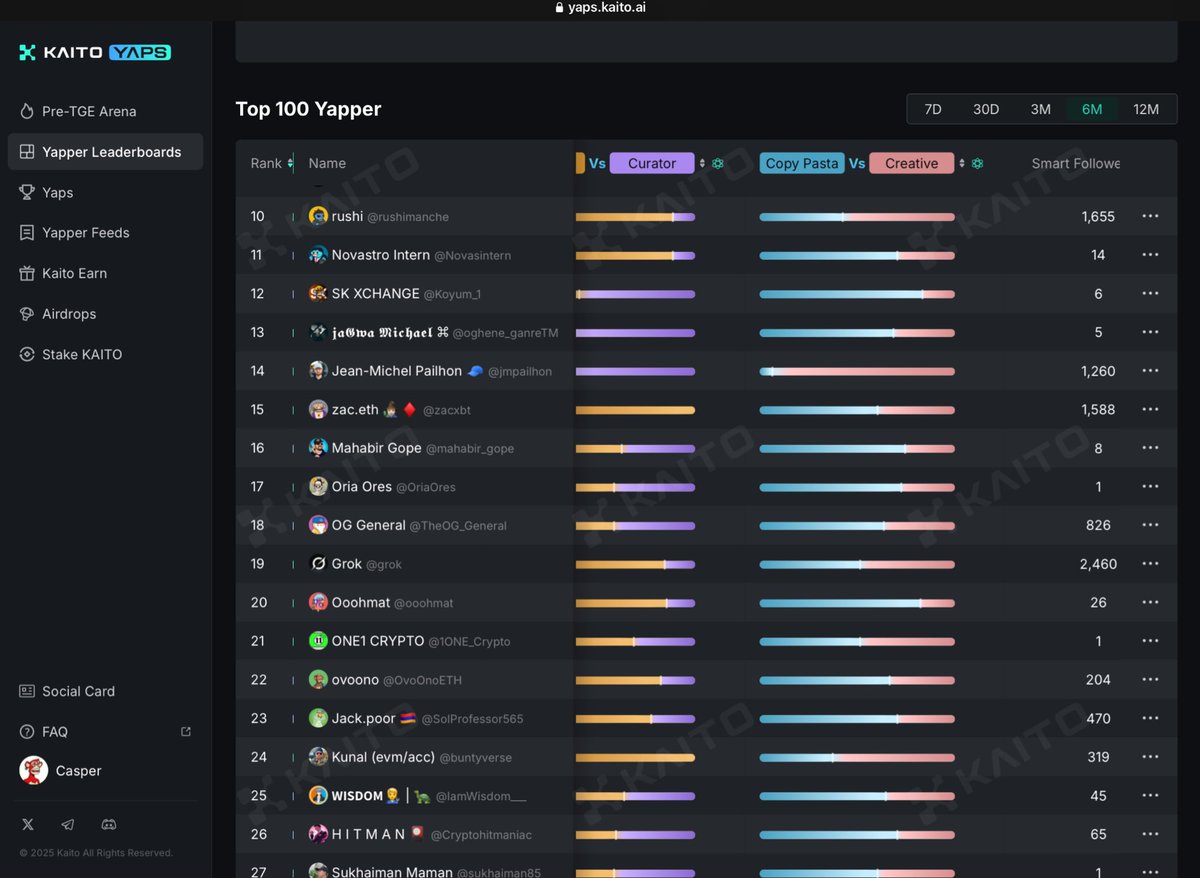Image resolution: width=1200 pixels, height=878 pixels.
Task: Click zac.eth's smart followers value 1,588
Action: (1098, 409)
